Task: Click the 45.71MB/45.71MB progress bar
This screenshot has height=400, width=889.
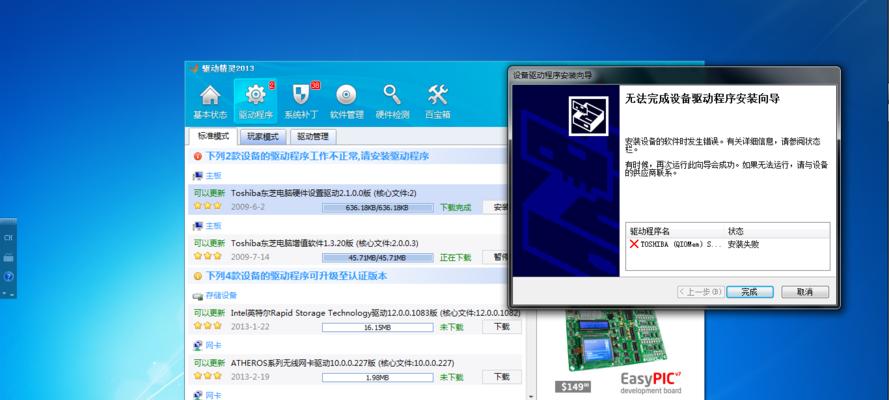Action: [378, 258]
